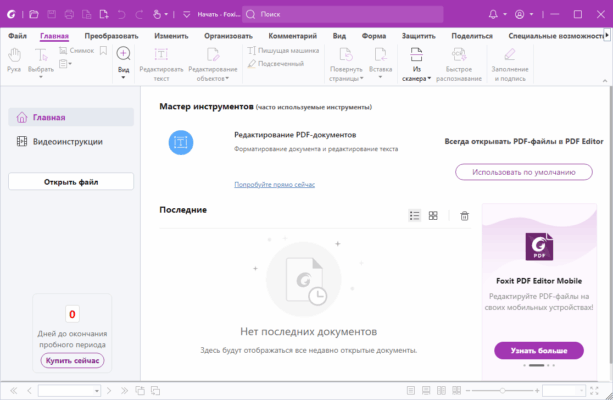Open the account dropdown arrow
613x400 pixels.
click(x=531, y=14)
